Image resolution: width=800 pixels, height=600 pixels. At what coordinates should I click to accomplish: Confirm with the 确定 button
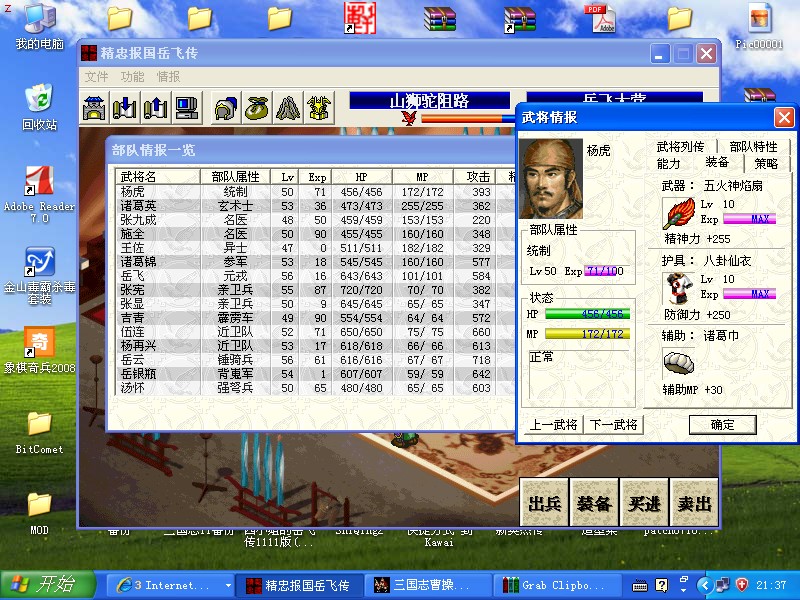(722, 425)
